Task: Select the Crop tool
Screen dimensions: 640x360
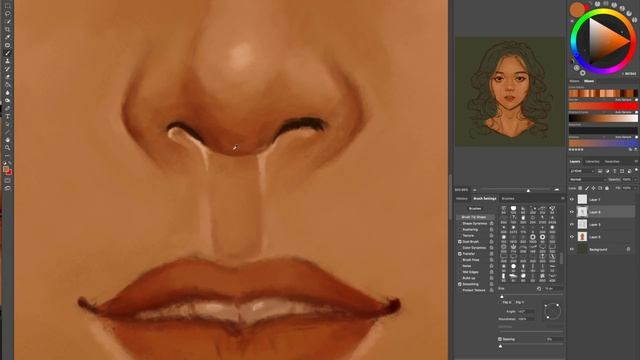Action: pos(7,29)
